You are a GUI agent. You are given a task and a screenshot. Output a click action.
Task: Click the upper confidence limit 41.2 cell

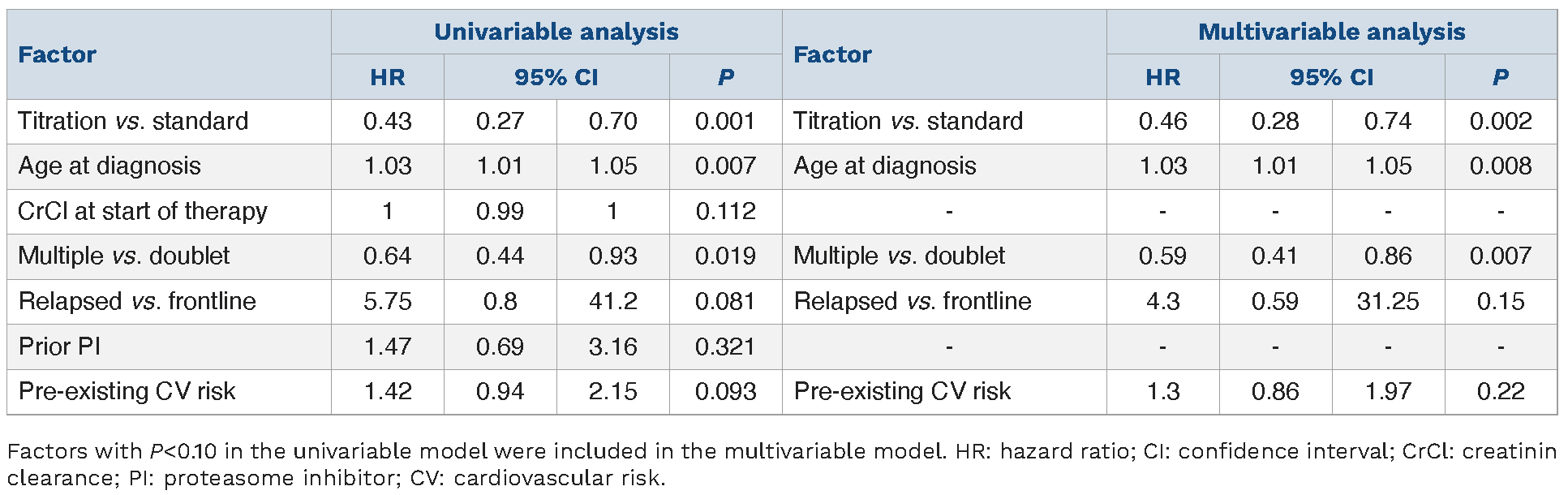pos(612,302)
